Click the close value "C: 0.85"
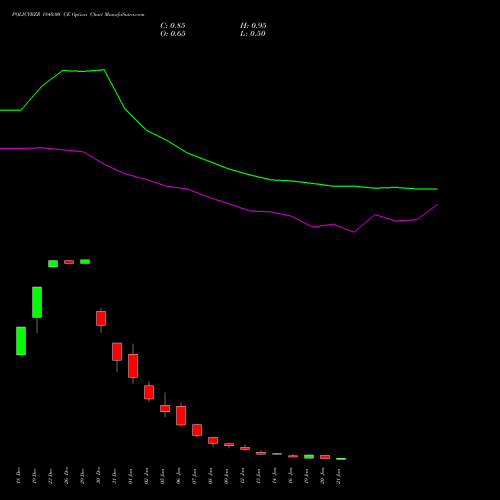 173,26
